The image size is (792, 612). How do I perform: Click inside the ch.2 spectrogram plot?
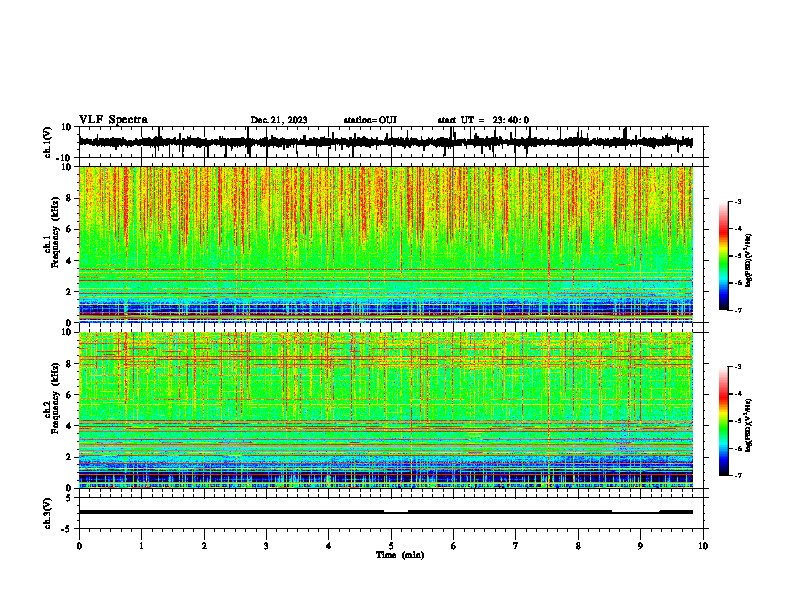coord(386,410)
